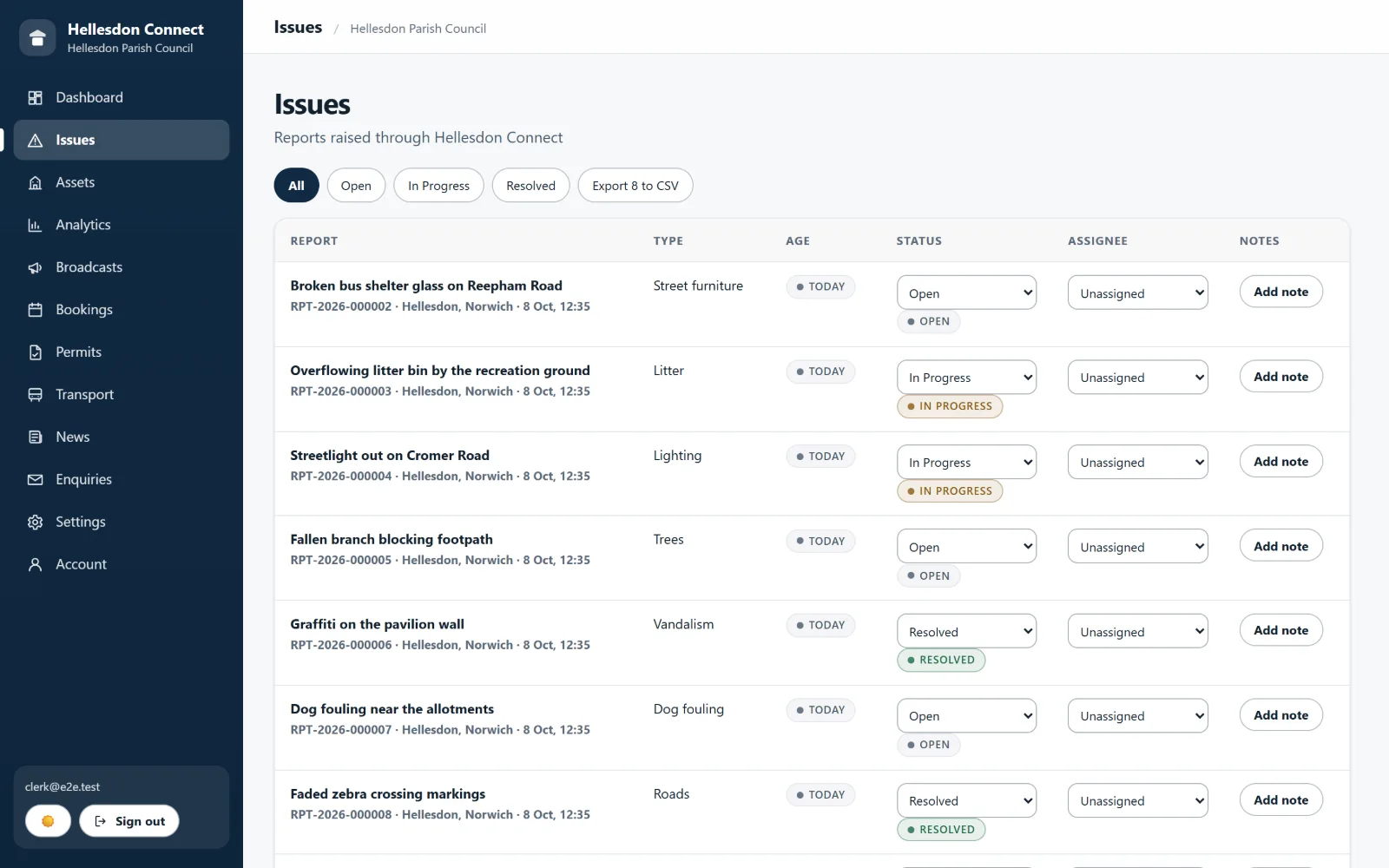Open Enquiries via the envelope icon

[x=36, y=479]
